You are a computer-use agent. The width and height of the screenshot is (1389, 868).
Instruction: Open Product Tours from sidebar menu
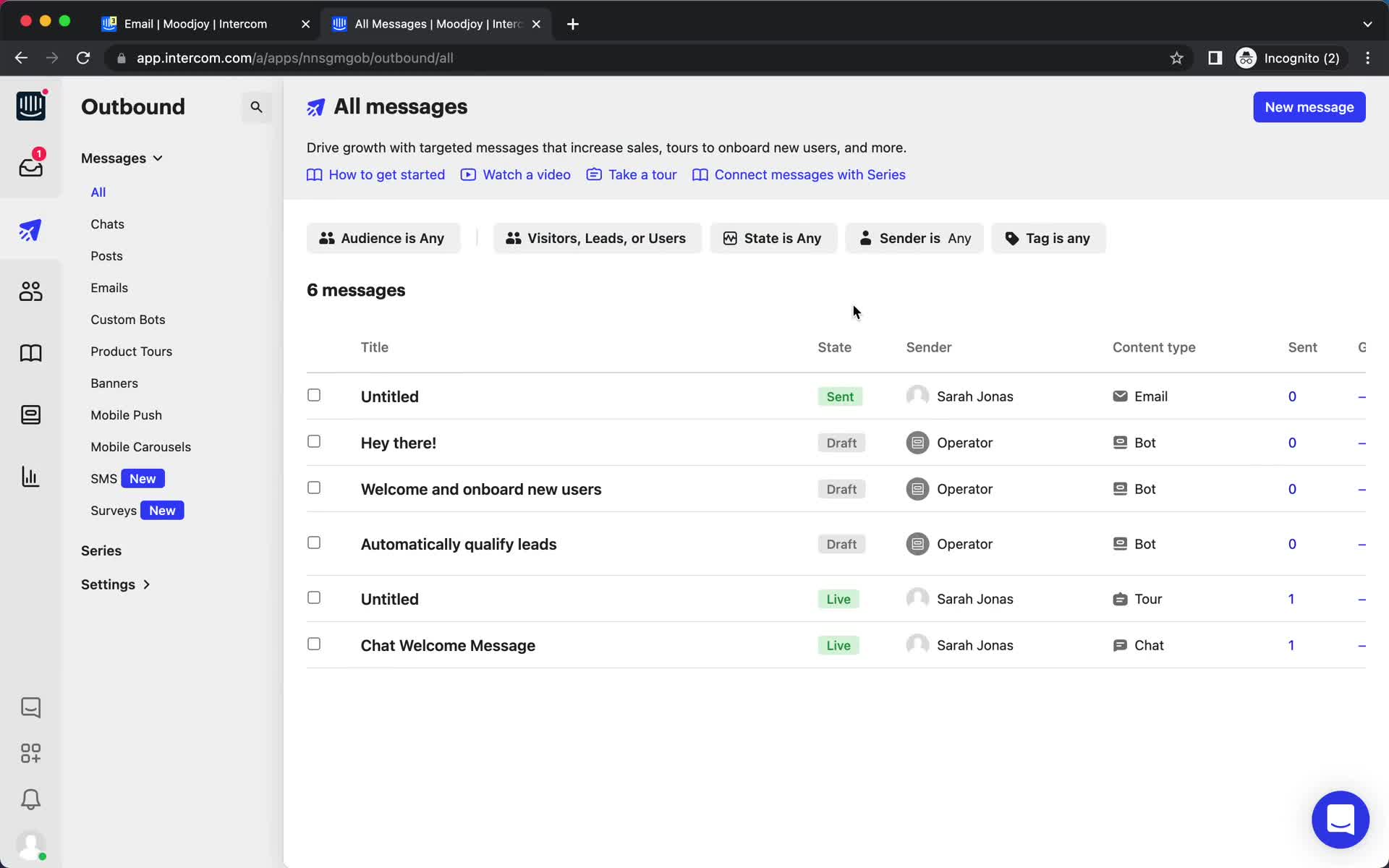tap(131, 350)
